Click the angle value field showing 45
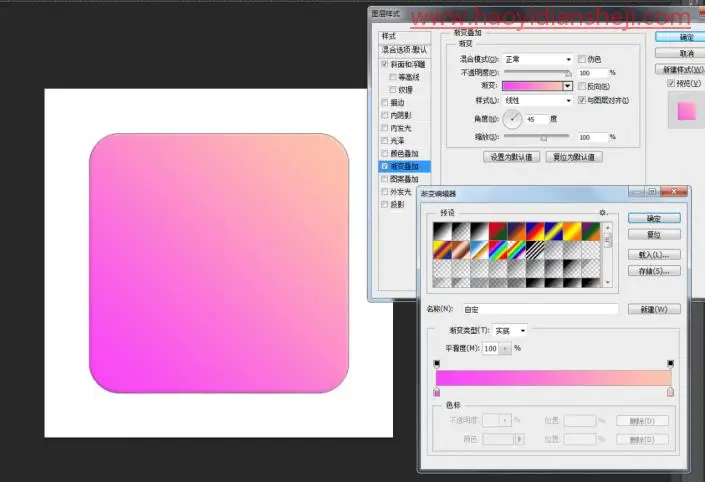Viewport: 705px width, 482px height. pyautogui.click(x=537, y=119)
